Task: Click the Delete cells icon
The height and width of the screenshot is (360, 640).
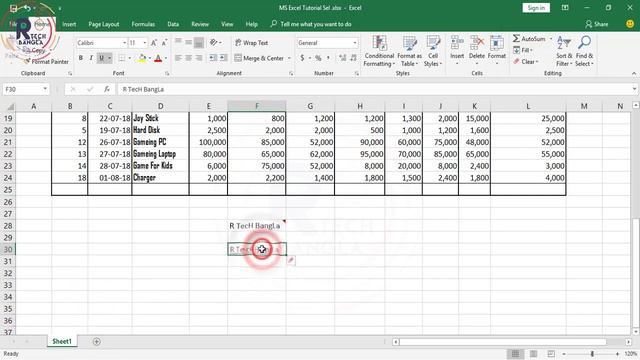Action: [477, 43]
